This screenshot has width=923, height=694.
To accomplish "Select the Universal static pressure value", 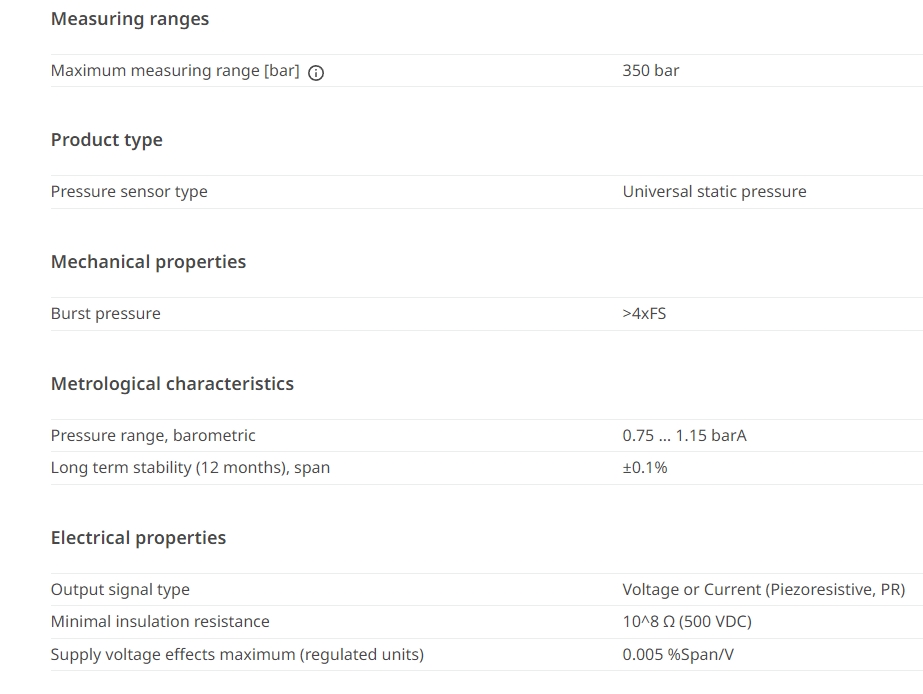I will click(714, 192).
